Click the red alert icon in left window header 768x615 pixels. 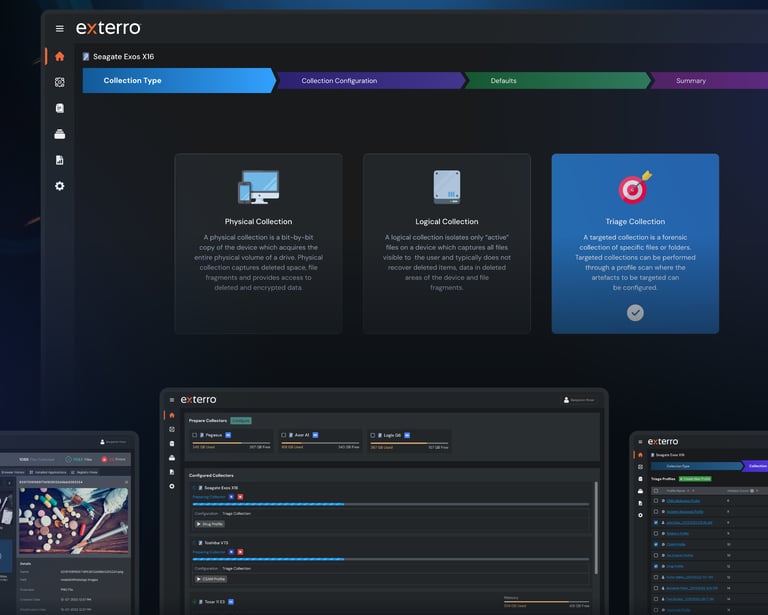pyautogui.click(x=104, y=459)
